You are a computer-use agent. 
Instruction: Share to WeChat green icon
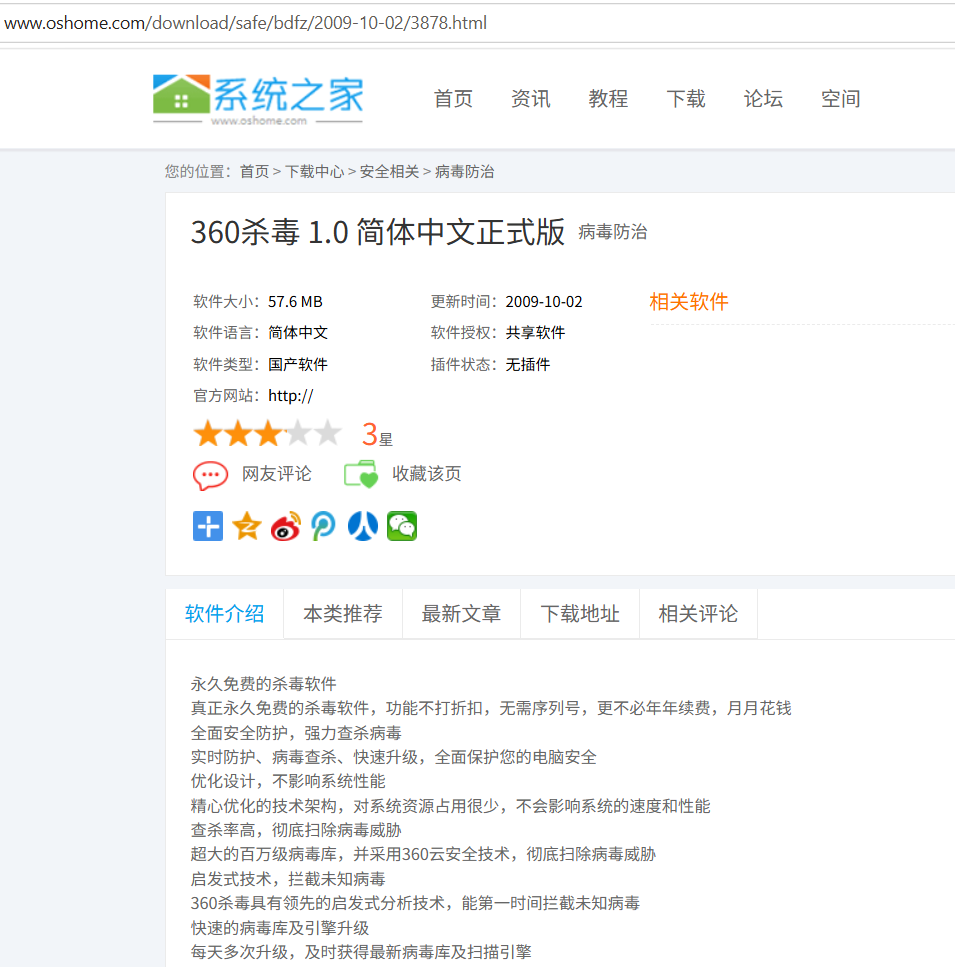[402, 526]
